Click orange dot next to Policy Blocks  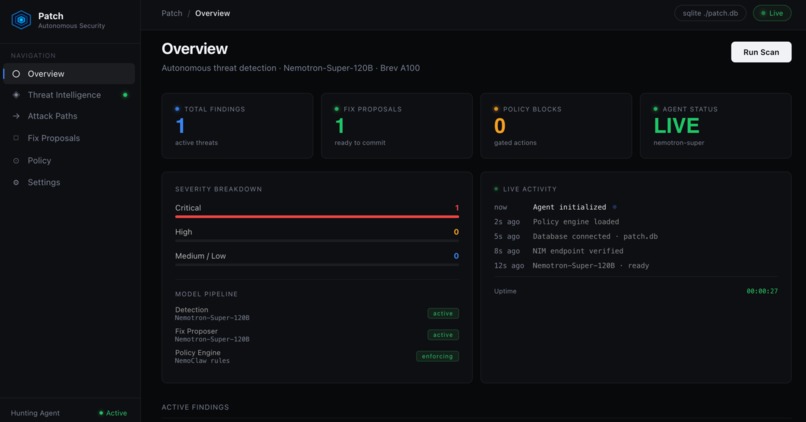pos(496,109)
